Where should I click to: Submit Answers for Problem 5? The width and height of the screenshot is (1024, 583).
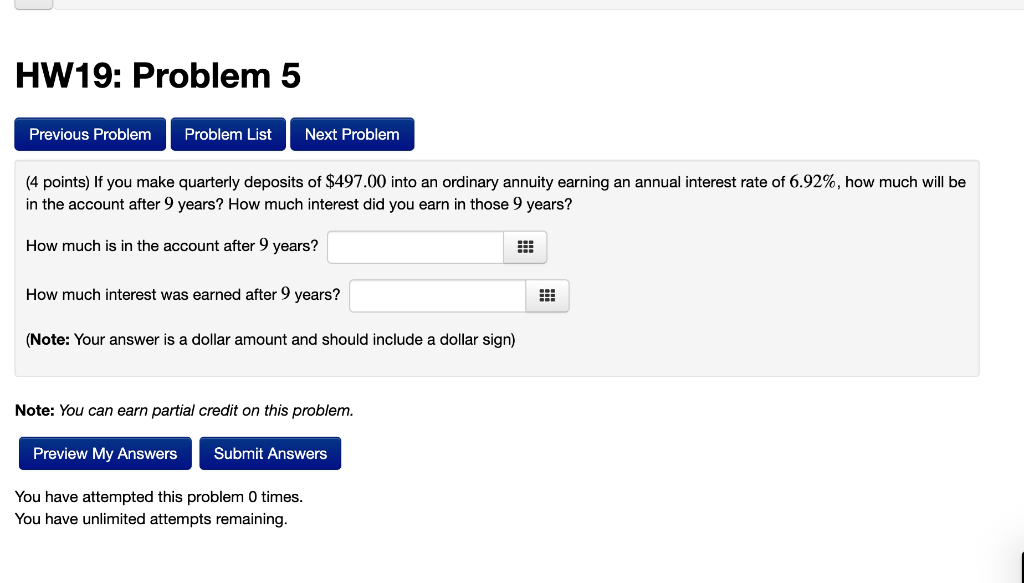point(270,452)
